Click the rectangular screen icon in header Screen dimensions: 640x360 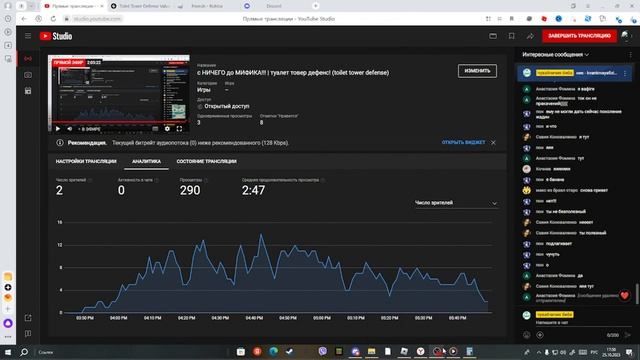click(493, 36)
